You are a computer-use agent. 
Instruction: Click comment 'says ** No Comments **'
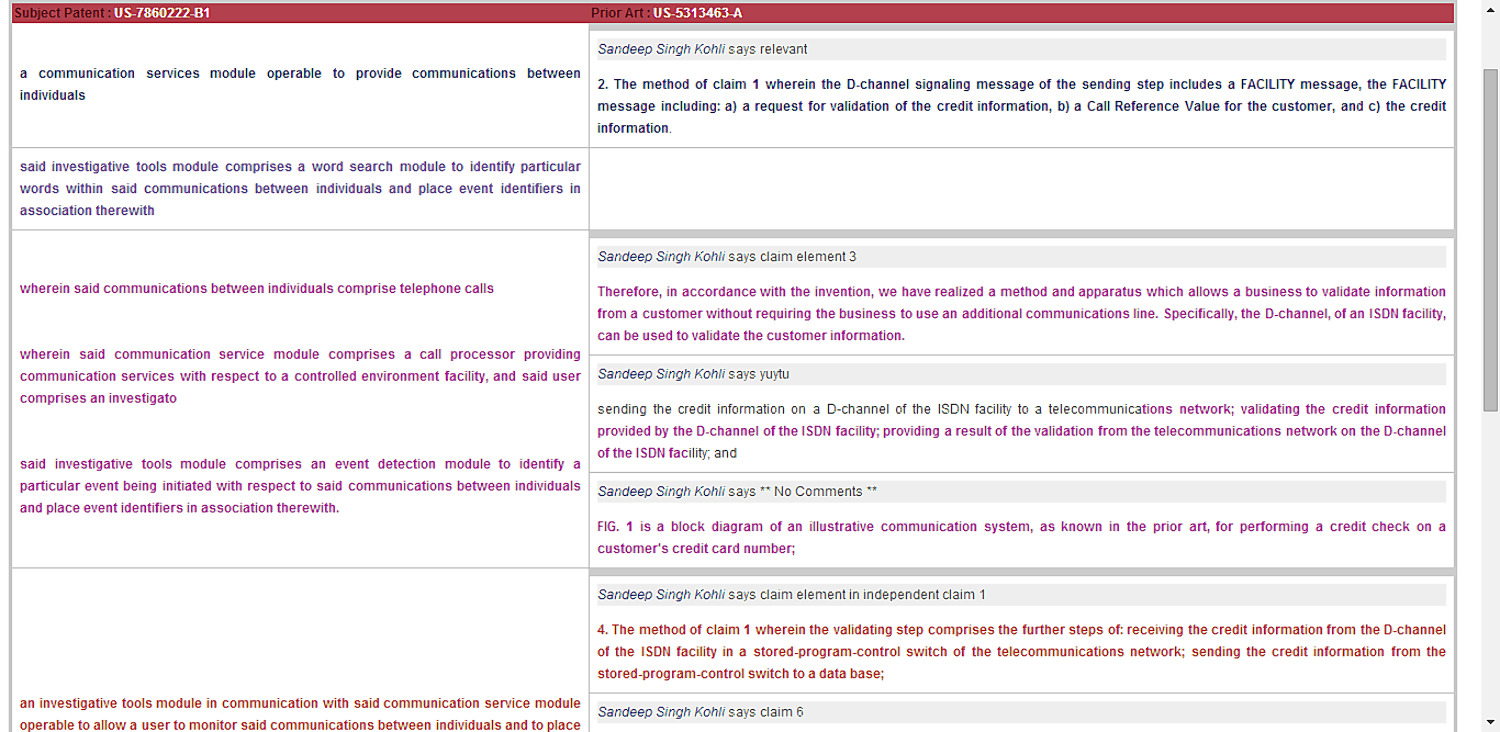(1021, 492)
